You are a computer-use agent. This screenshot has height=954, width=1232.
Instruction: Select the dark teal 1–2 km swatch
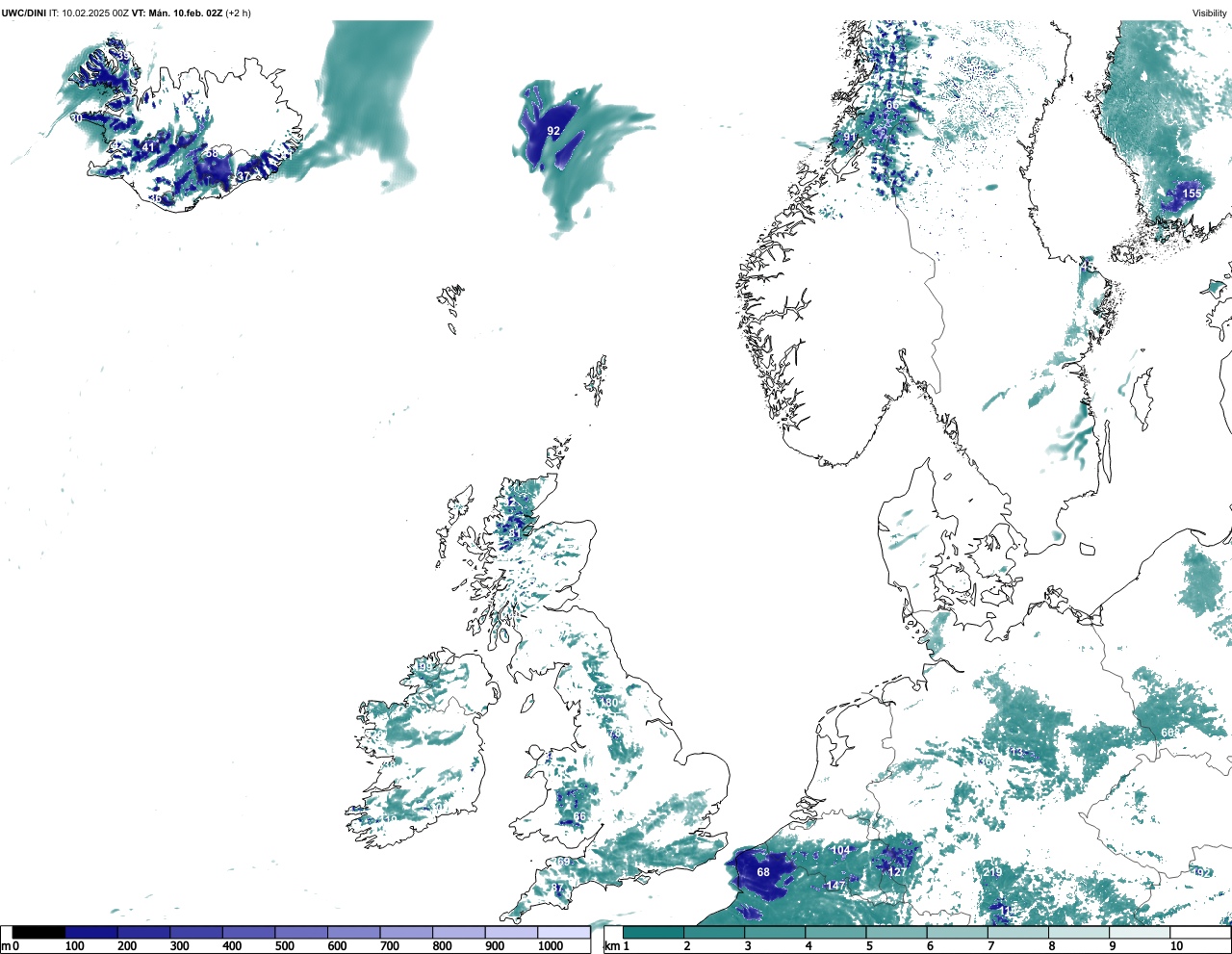coord(654,932)
